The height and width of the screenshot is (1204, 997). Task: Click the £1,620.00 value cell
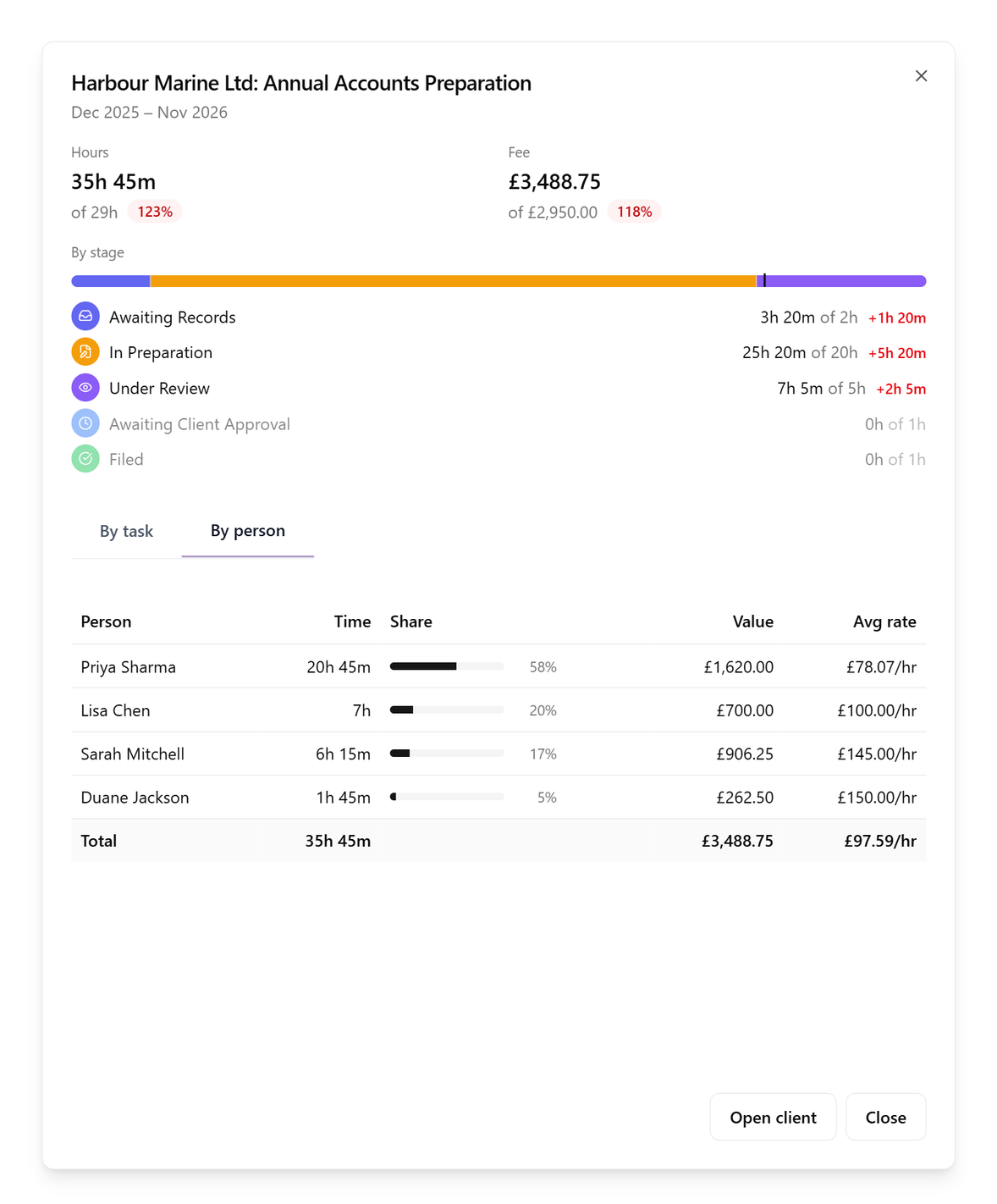[x=738, y=667]
